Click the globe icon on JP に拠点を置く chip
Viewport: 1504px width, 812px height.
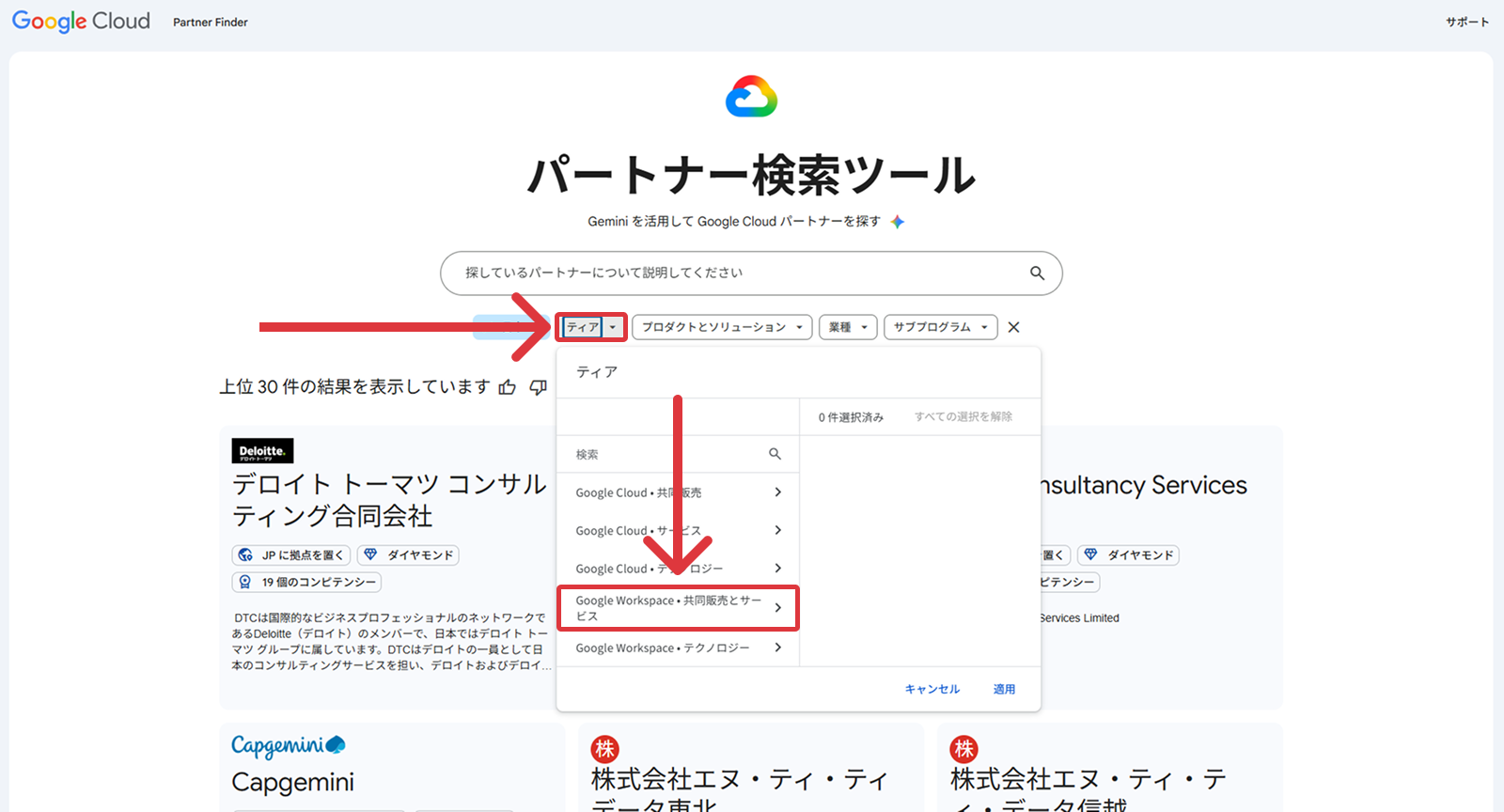[245, 555]
